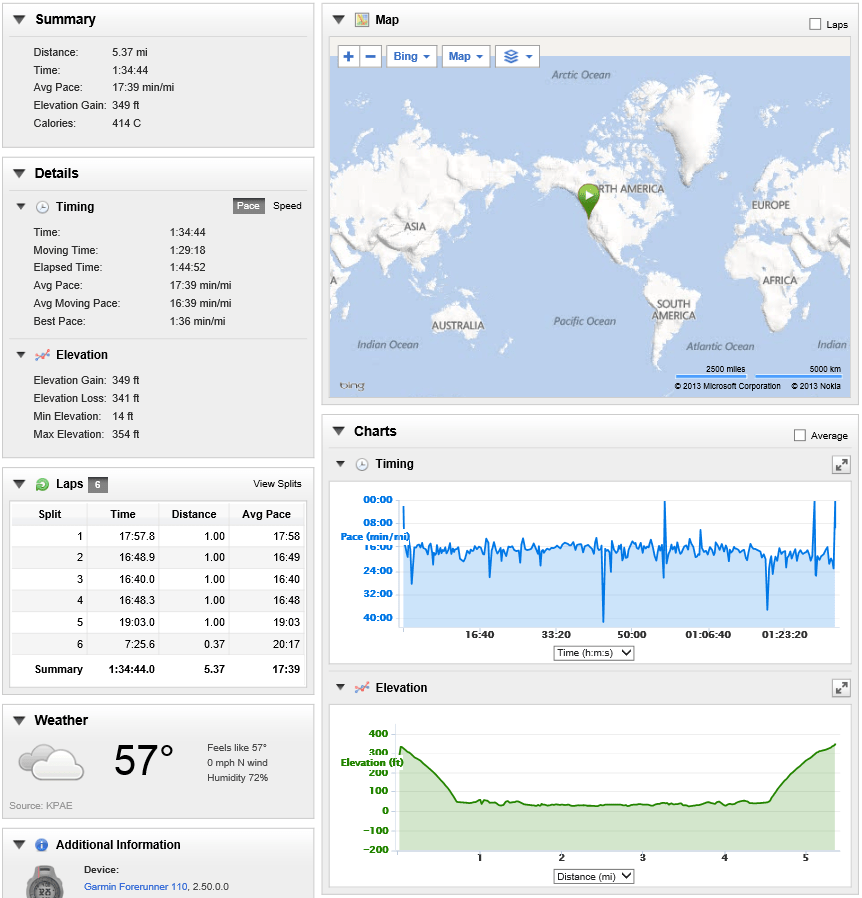The width and height of the screenshot is (862, 898).
Task: Click the green Laps icon
Action: (40, 483)
